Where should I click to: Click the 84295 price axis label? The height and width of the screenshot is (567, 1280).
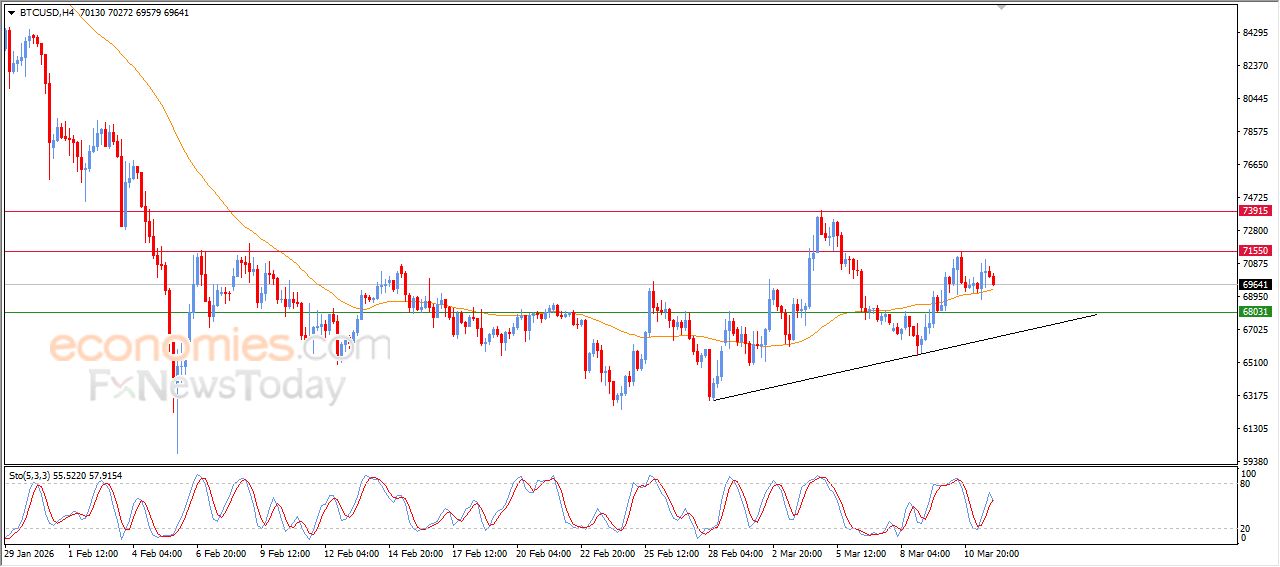click(x=1254, y=33)
